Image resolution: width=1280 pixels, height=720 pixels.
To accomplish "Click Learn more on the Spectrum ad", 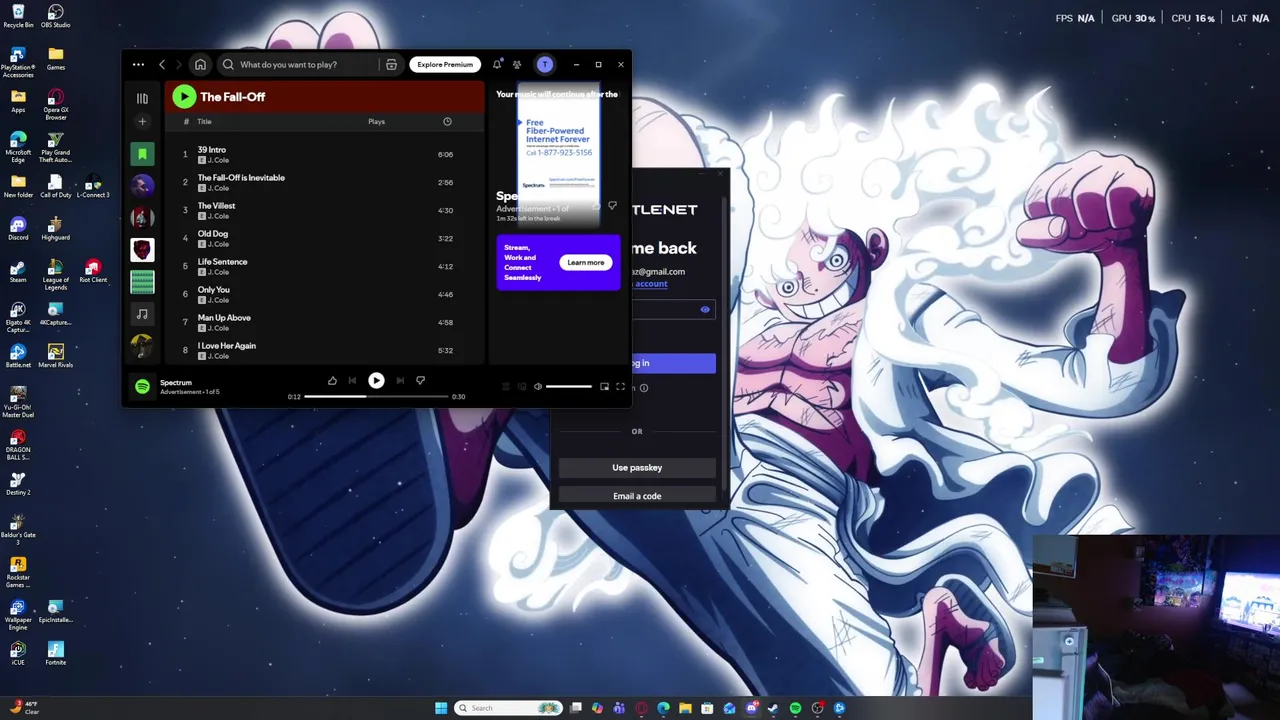I will click(x=586, y=263).
